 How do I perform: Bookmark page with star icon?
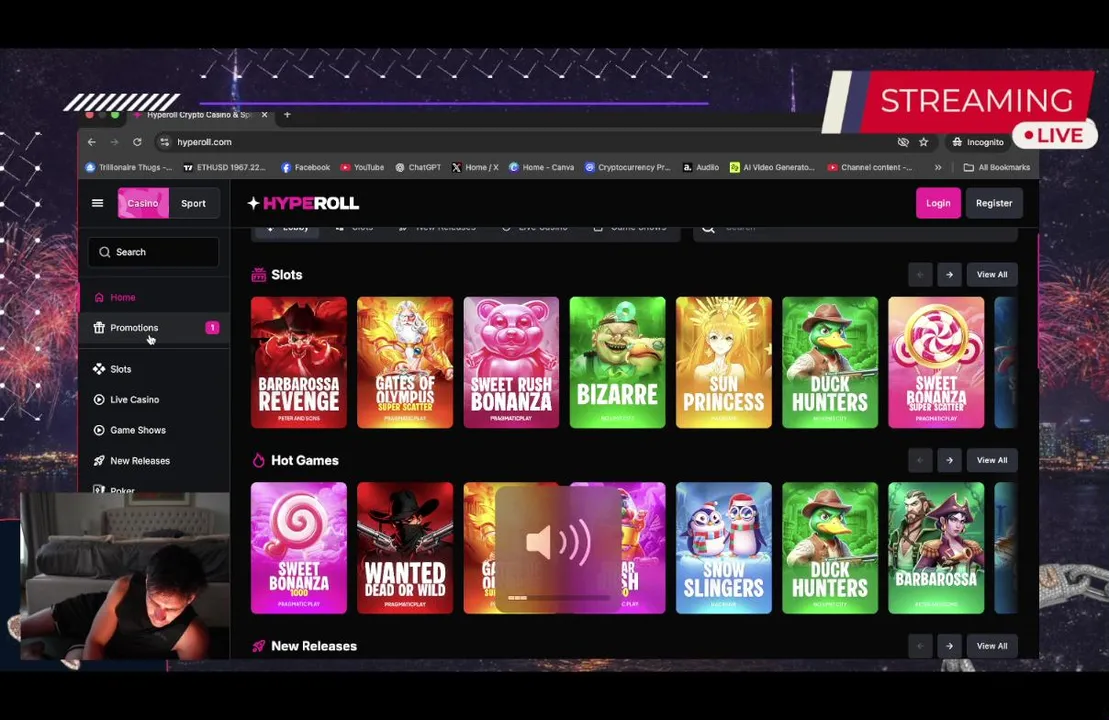click(x=924, y=142)
